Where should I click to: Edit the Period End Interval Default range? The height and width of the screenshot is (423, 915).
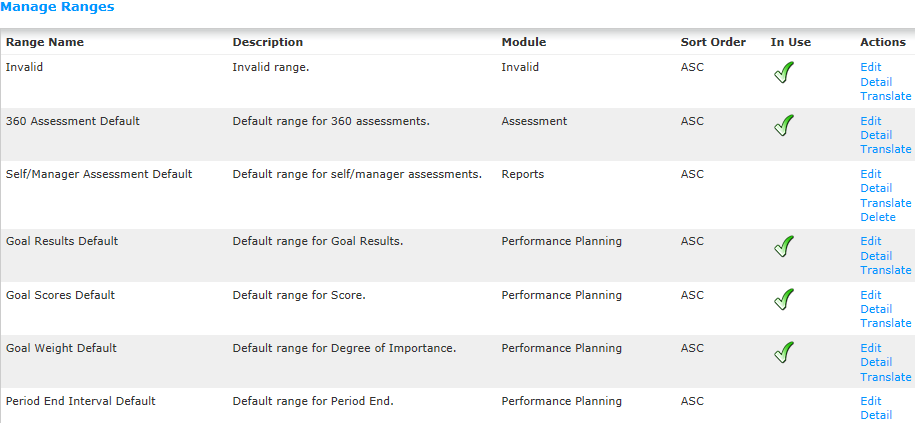(x=871, y=401)
